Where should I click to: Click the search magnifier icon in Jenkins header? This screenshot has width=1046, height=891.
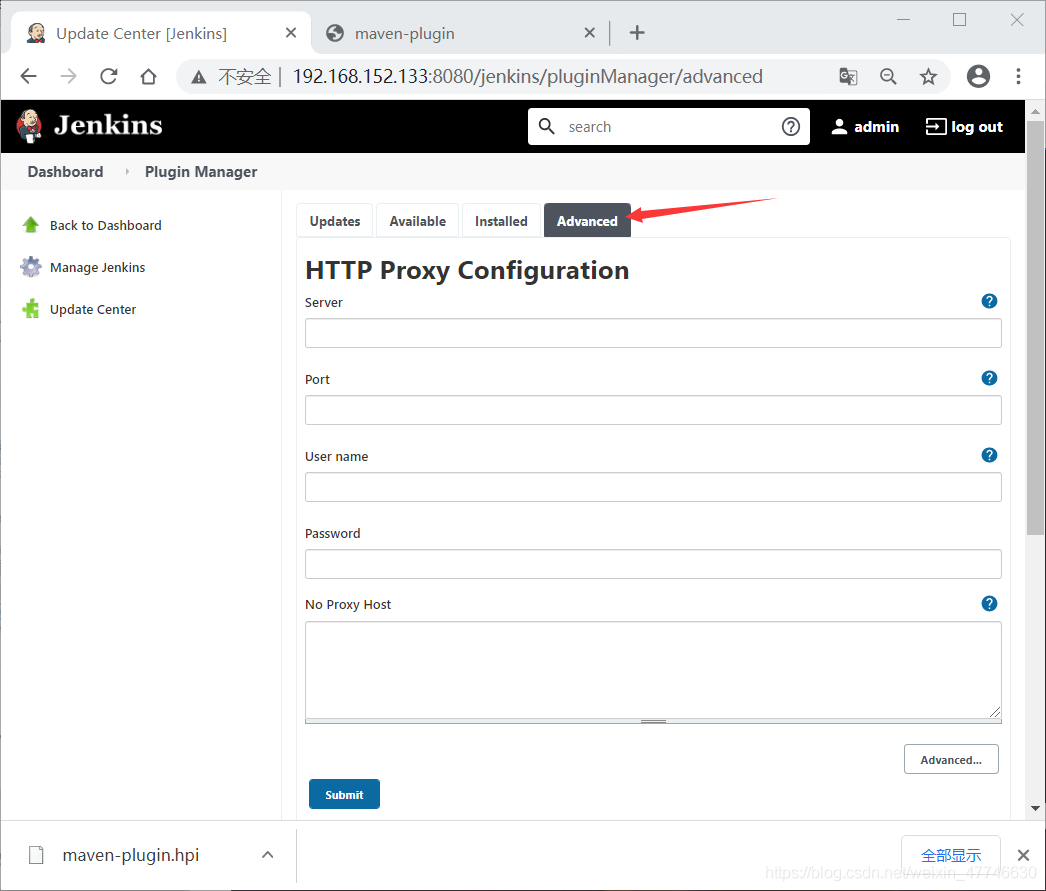pyautogui.click(x=546, y=126)
